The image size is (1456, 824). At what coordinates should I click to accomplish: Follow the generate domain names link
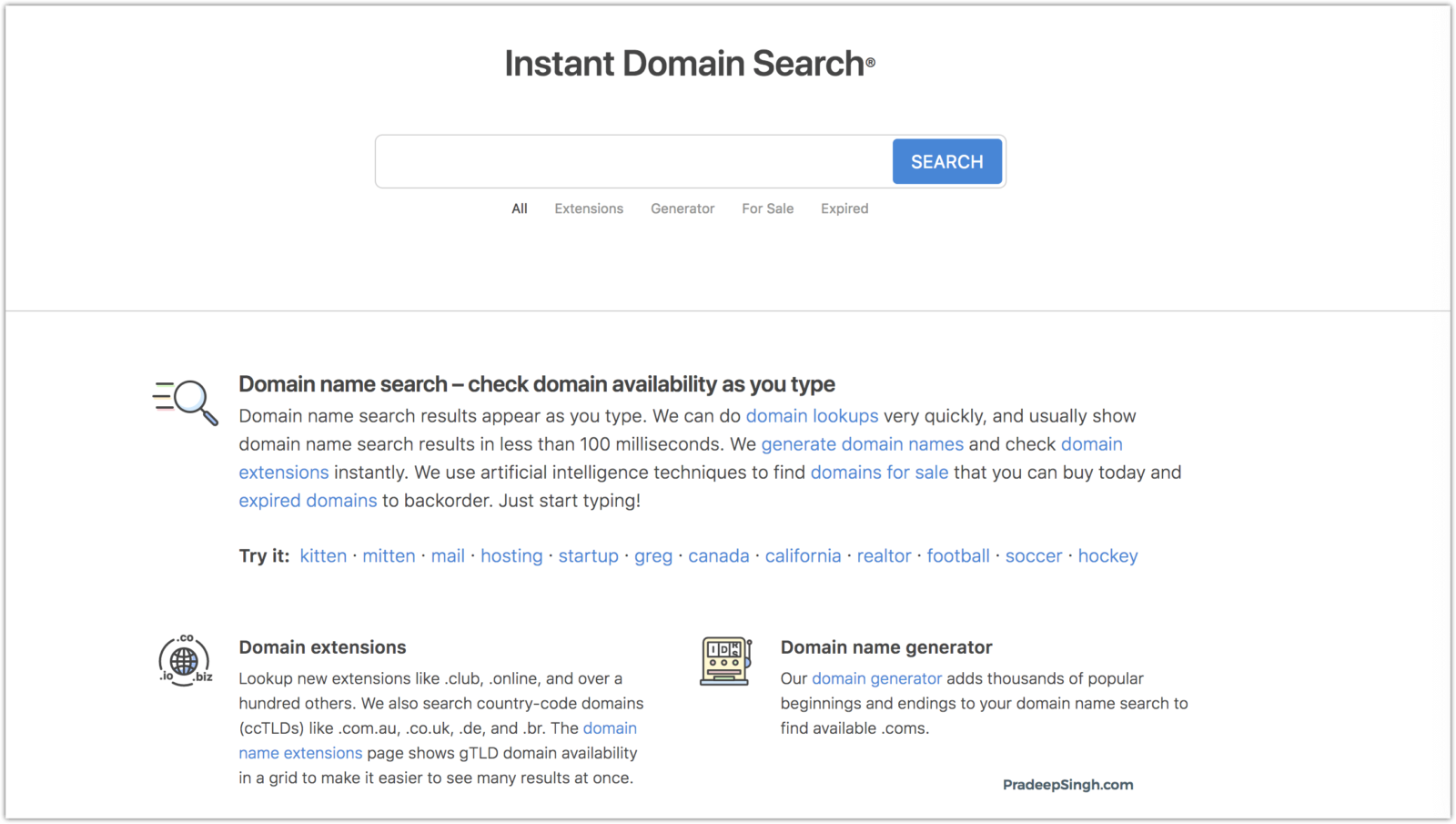click(x=862, y=444)
